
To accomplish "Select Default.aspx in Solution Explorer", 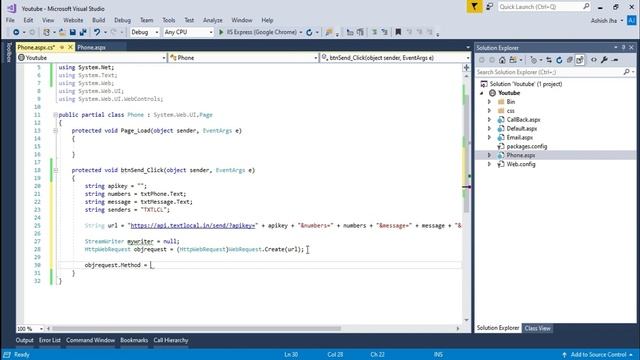I will pyautogui.click(x=521, y=129).
